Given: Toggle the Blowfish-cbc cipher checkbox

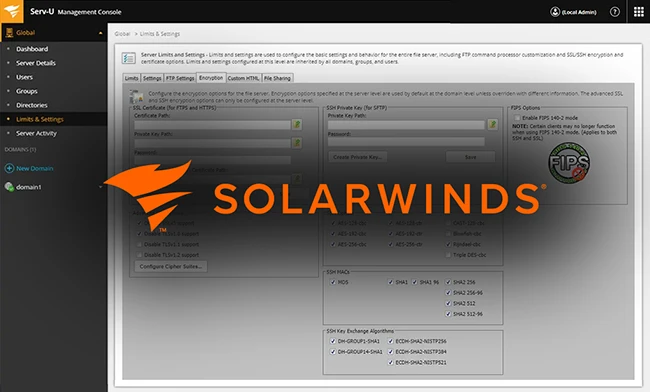Looking at the screenshot, I should (x=448, y=234).
